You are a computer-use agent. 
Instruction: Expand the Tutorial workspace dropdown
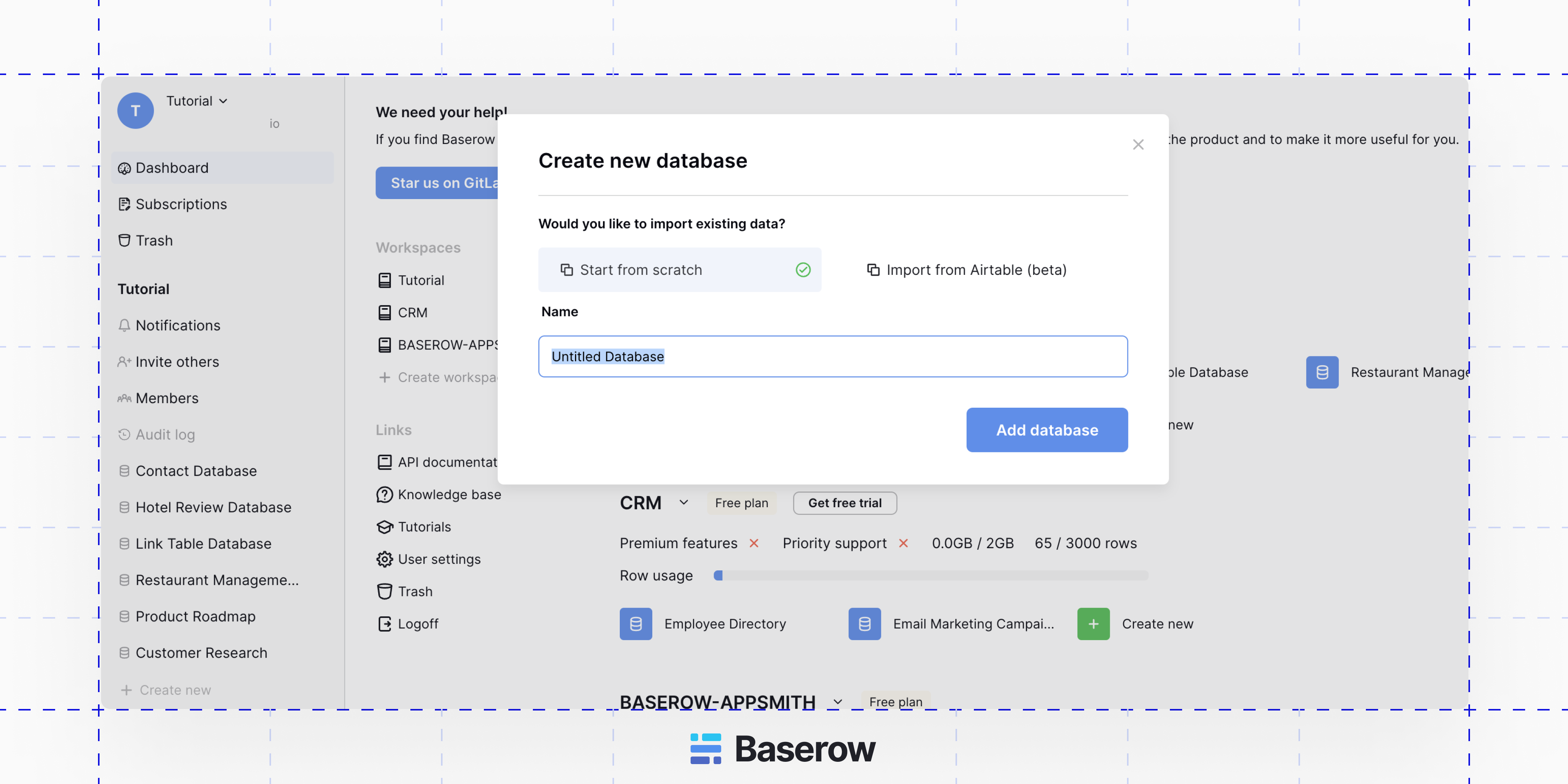pyautogui.click(x=223, y=101)
